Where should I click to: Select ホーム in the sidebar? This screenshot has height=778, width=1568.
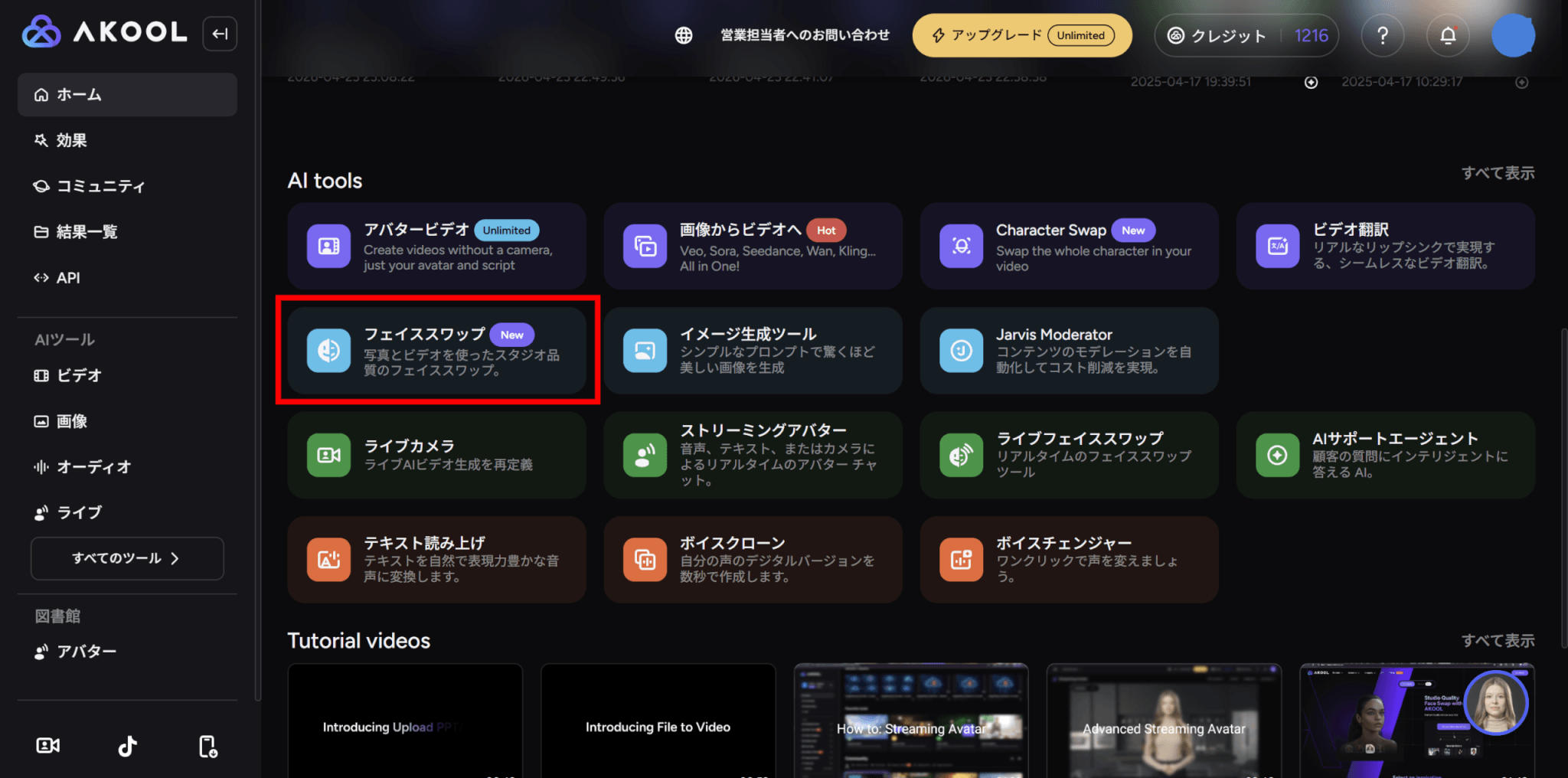[x=127, y=94]
